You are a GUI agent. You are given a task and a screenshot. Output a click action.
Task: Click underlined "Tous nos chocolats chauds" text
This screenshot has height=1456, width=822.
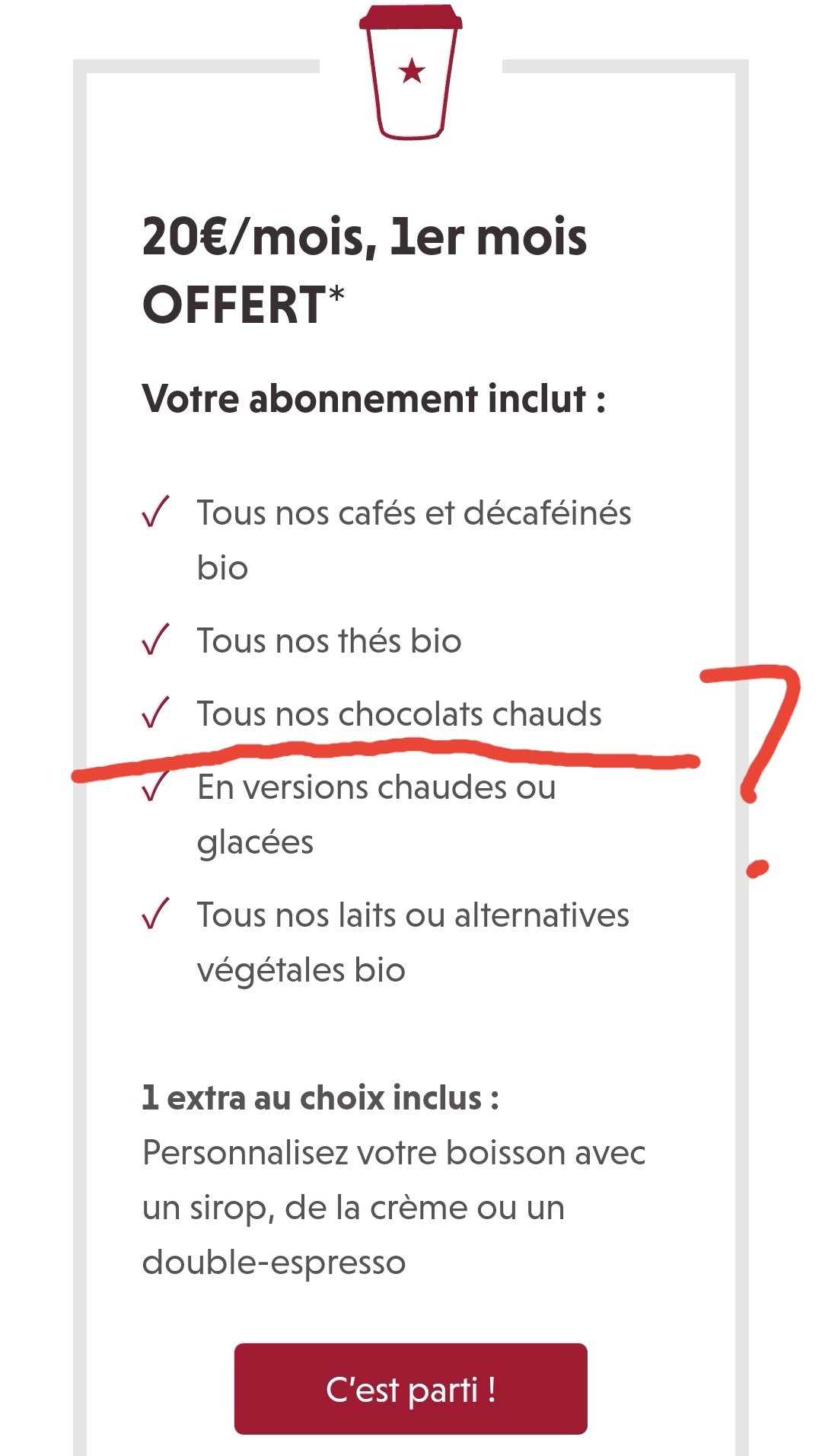(399, 714)
